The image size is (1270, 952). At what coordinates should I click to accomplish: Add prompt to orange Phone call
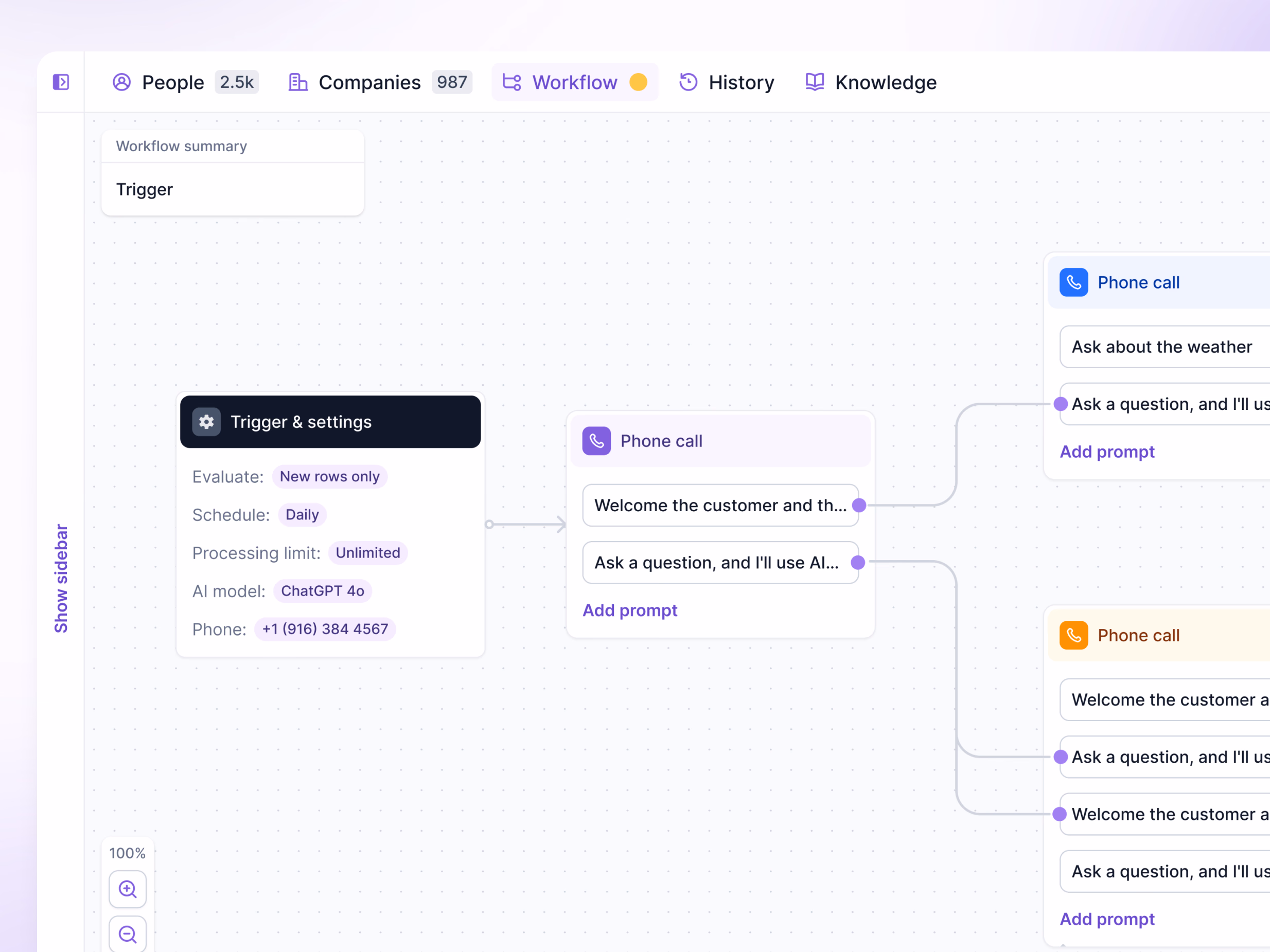(x=1107, y=919)
